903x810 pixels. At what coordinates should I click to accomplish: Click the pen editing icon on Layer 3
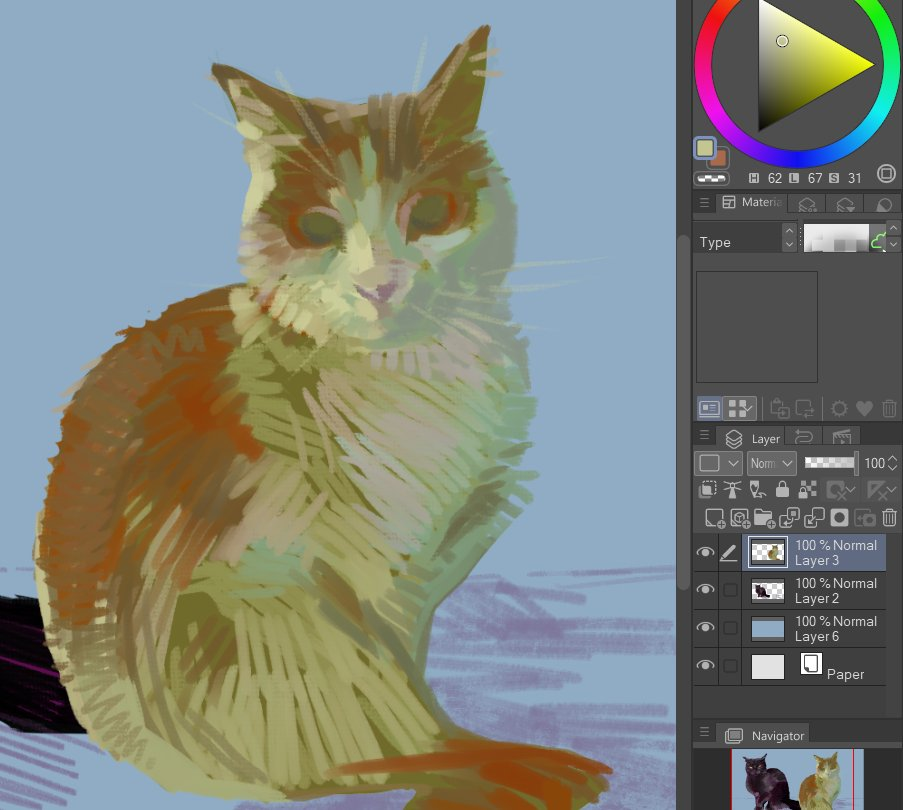point(729,553)
